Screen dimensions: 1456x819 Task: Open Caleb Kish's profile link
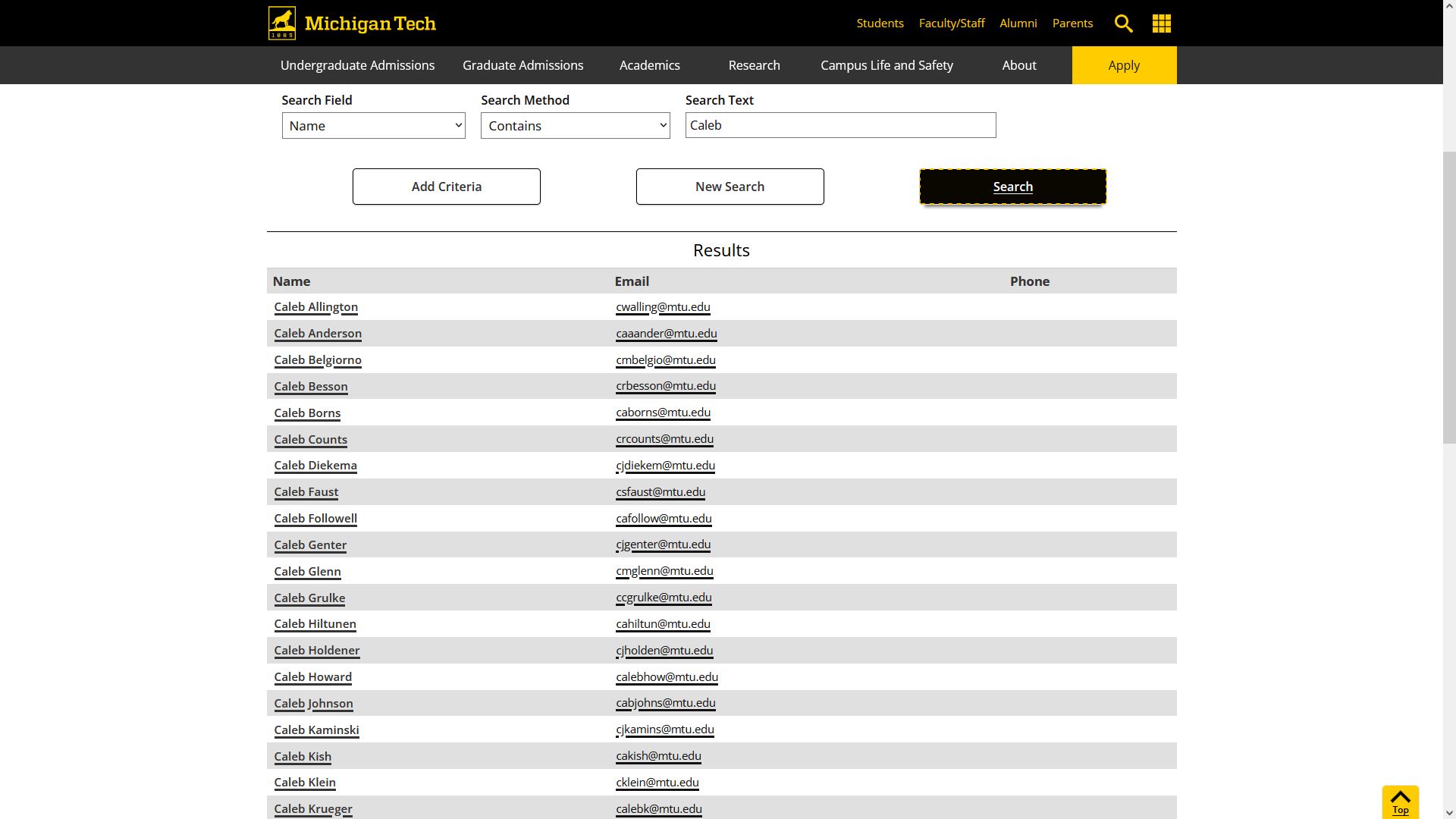[303, 757]
